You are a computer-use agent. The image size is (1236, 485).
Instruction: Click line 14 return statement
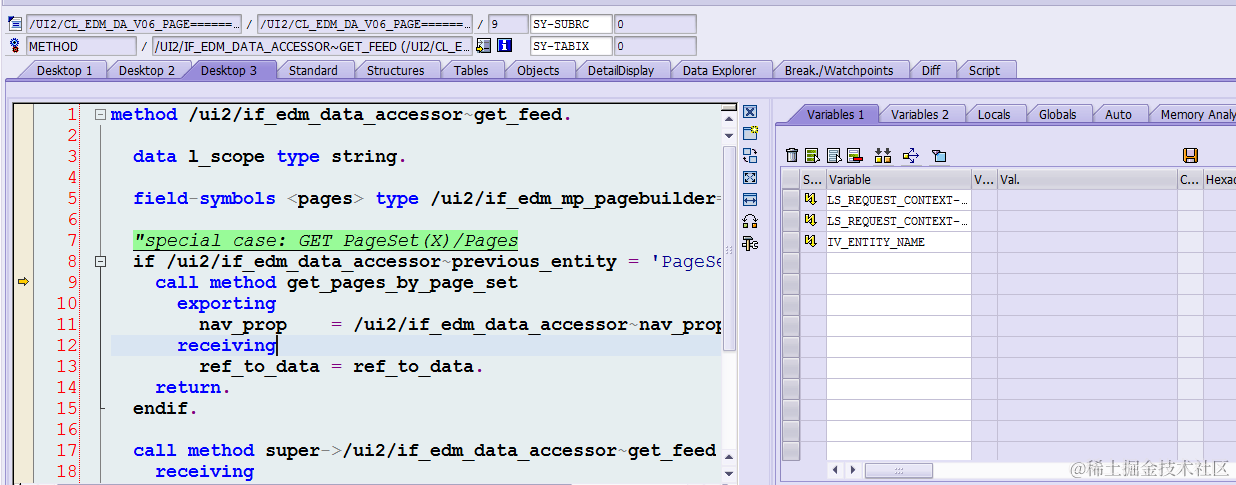point(193,387)
